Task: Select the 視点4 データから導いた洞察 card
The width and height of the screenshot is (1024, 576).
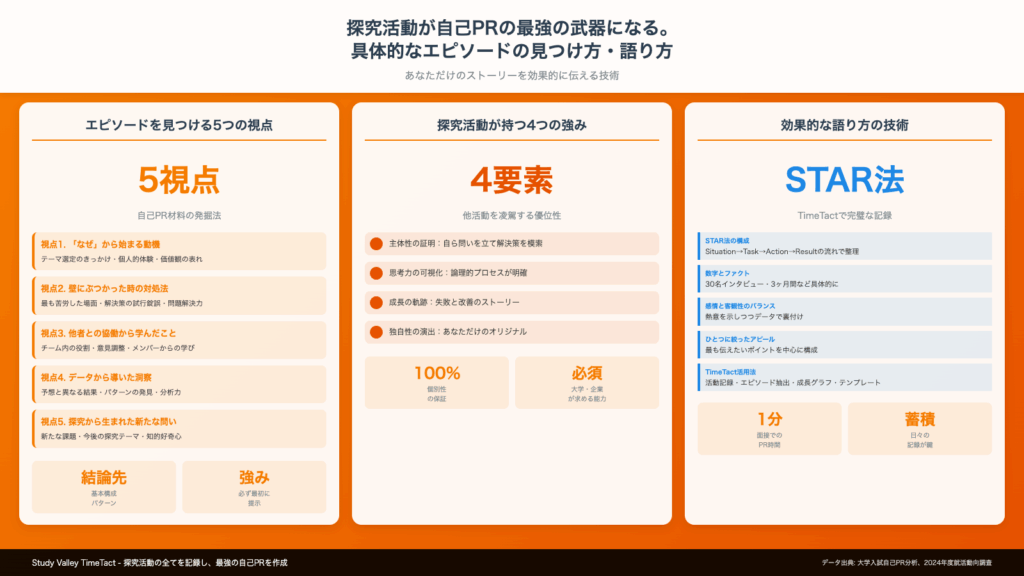Action: pos(179,384)
